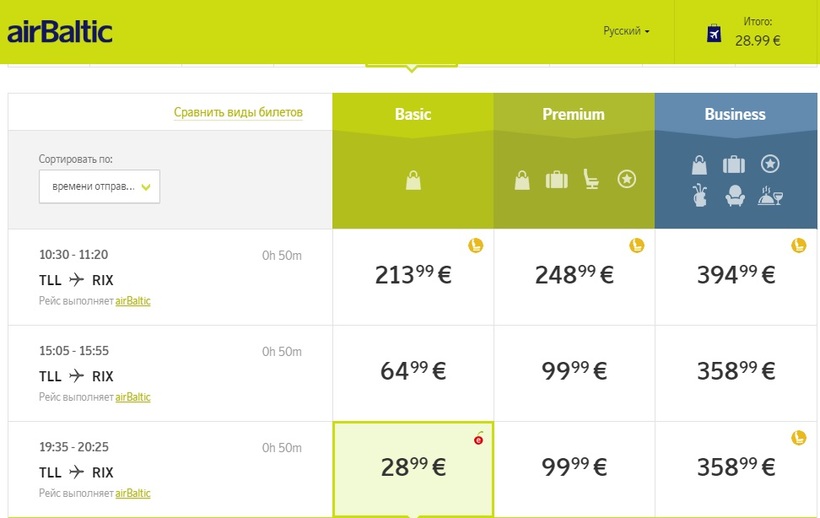Click the star icon in Business column

(770, 164)
